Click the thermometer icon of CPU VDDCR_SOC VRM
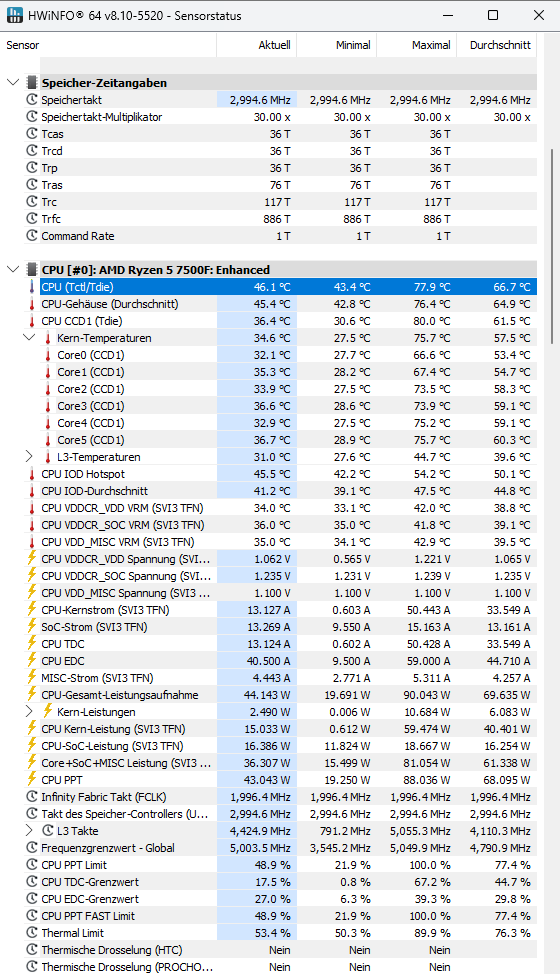Screen dimensions: 560x975 pos(32,525)
